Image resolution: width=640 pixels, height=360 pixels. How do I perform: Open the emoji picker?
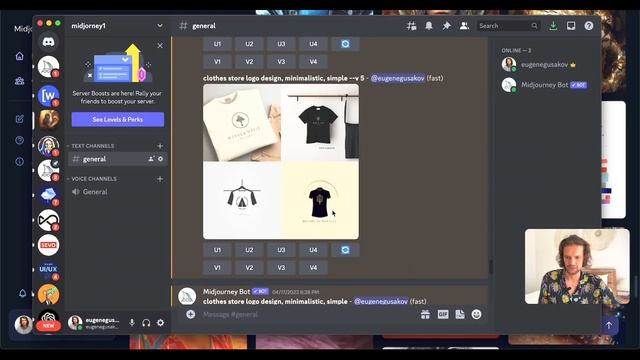point(476,314)
